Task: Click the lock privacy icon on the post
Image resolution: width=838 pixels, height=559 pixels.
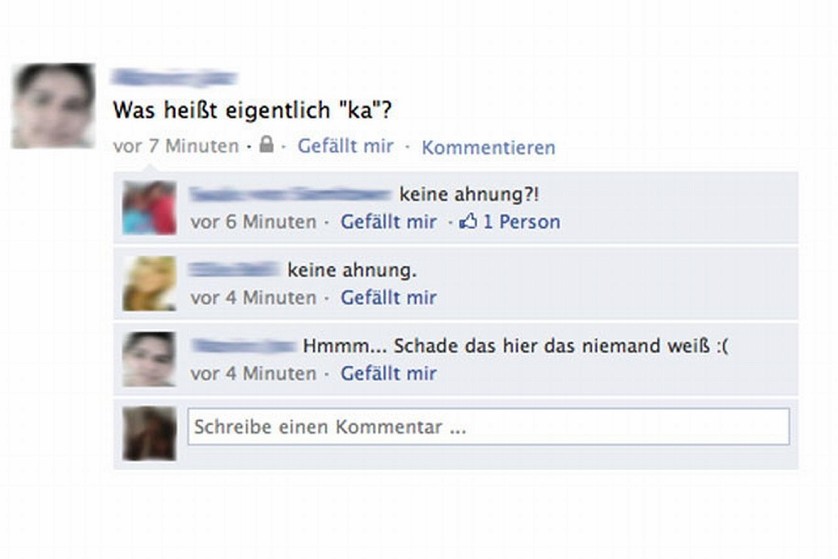Action: [266, 144]
